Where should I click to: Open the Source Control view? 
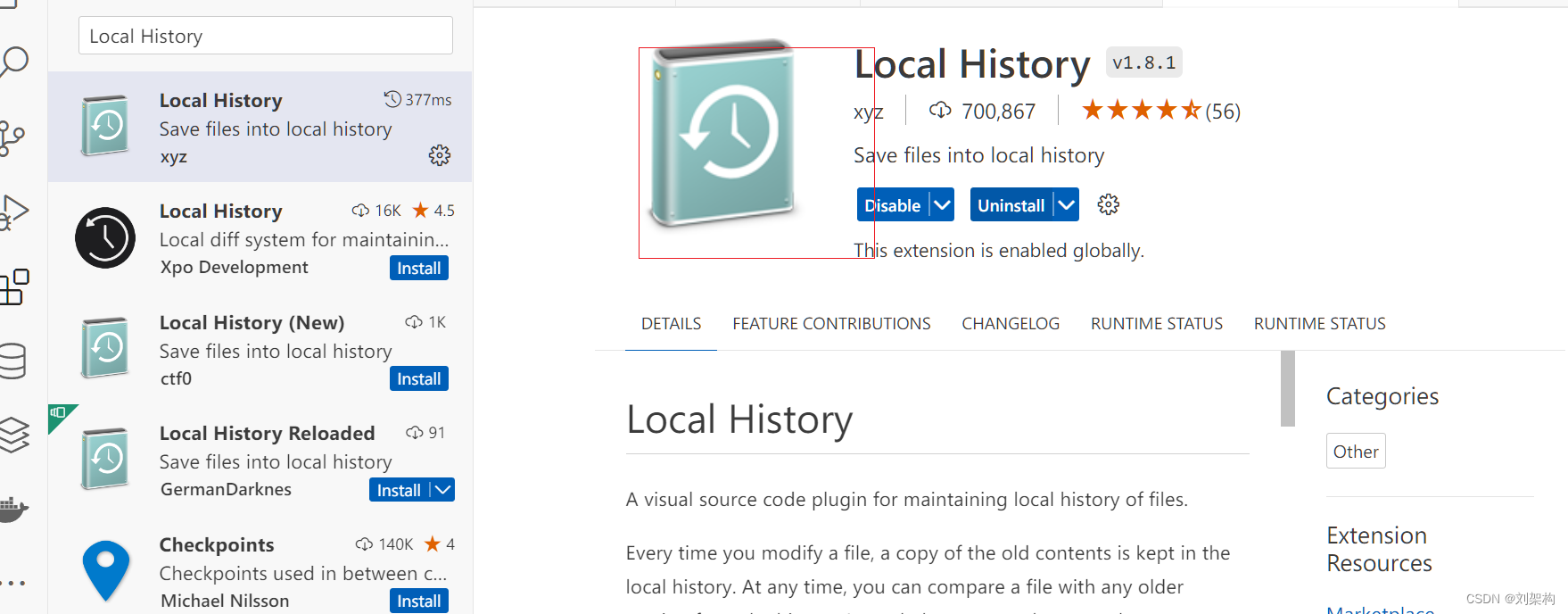click(x=12, y=138)
